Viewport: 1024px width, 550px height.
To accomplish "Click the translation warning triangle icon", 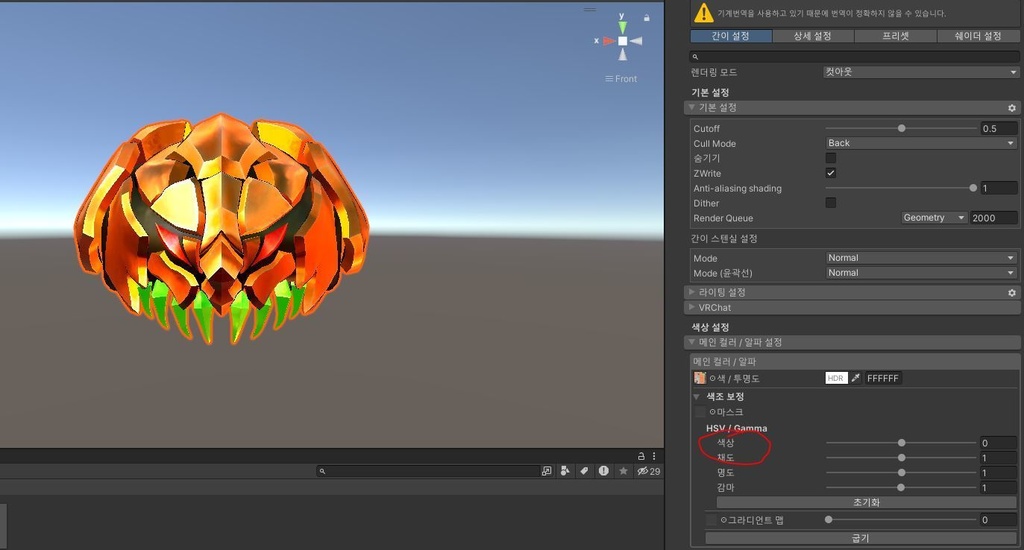I will 703,12.
